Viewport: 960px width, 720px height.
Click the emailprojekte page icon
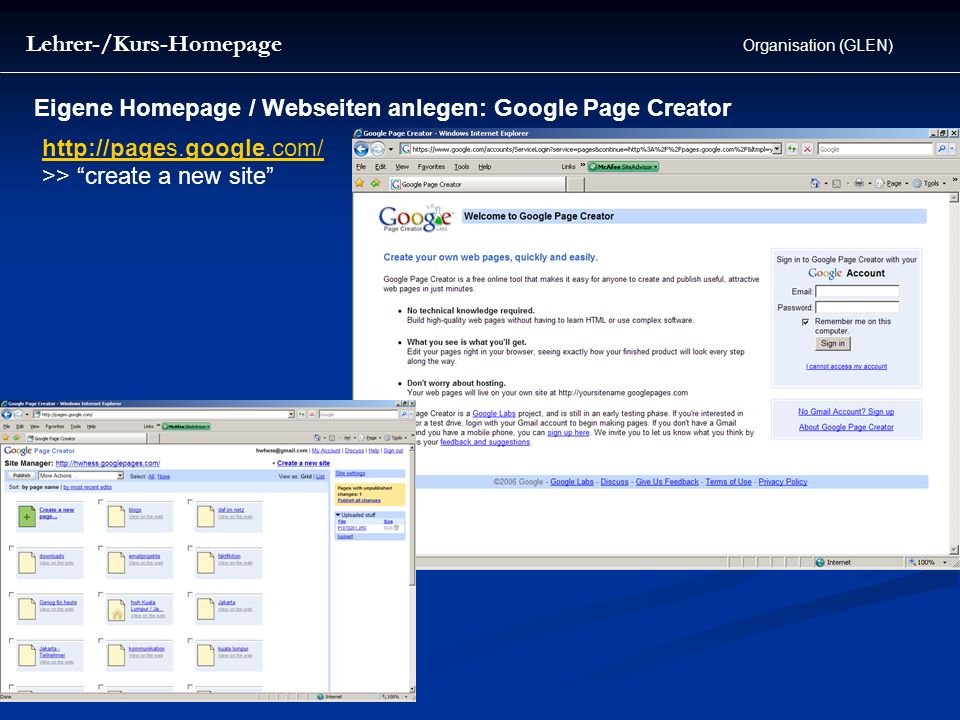pyautogui.click(x=116, y=563)
